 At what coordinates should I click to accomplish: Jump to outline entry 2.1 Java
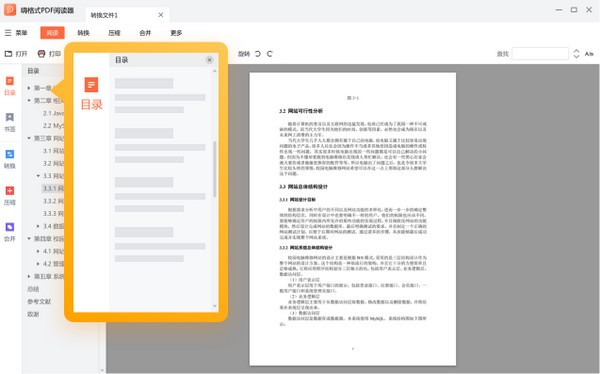coord(53,113)
